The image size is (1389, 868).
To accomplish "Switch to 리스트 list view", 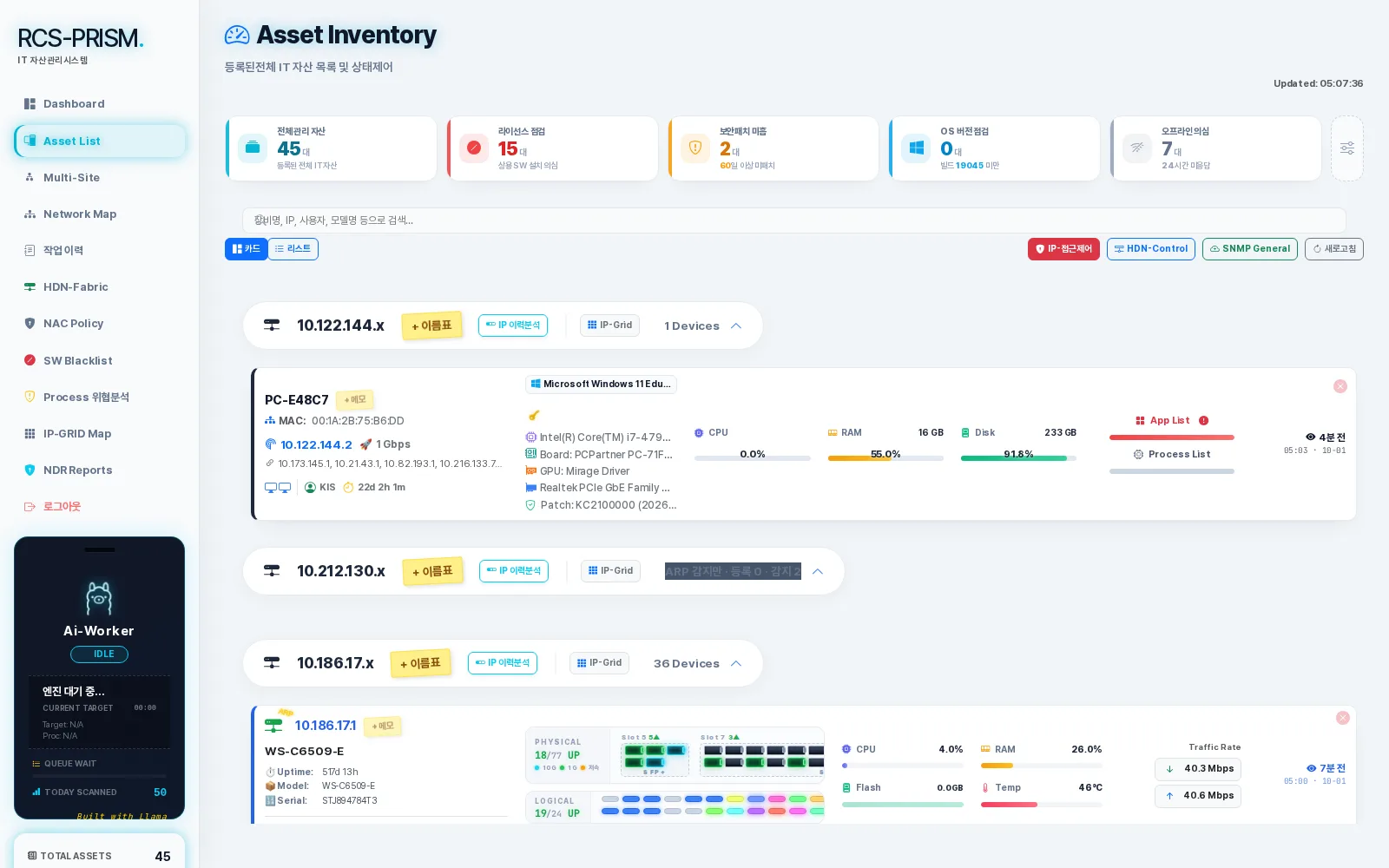I will [293, 249].
